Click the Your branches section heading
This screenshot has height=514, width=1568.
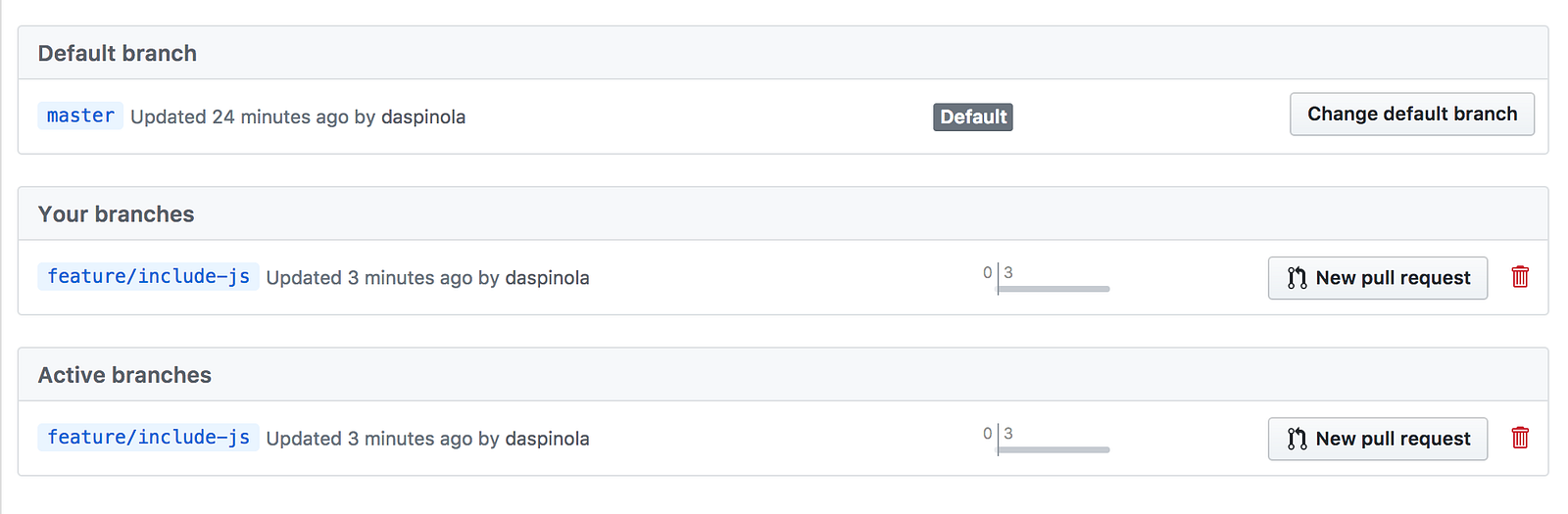coord(117,214)
